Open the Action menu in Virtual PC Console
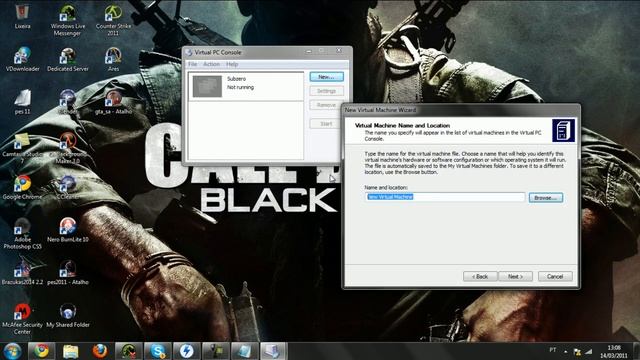This screenshot has width=640, height=360. (x=211, y=64)
